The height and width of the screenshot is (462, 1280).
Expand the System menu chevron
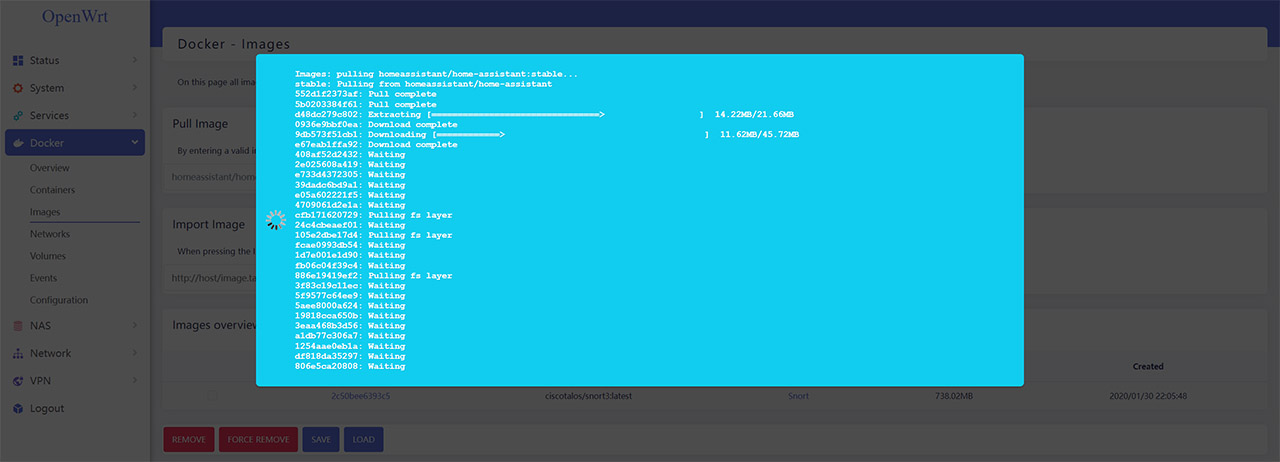coord(134,88)
